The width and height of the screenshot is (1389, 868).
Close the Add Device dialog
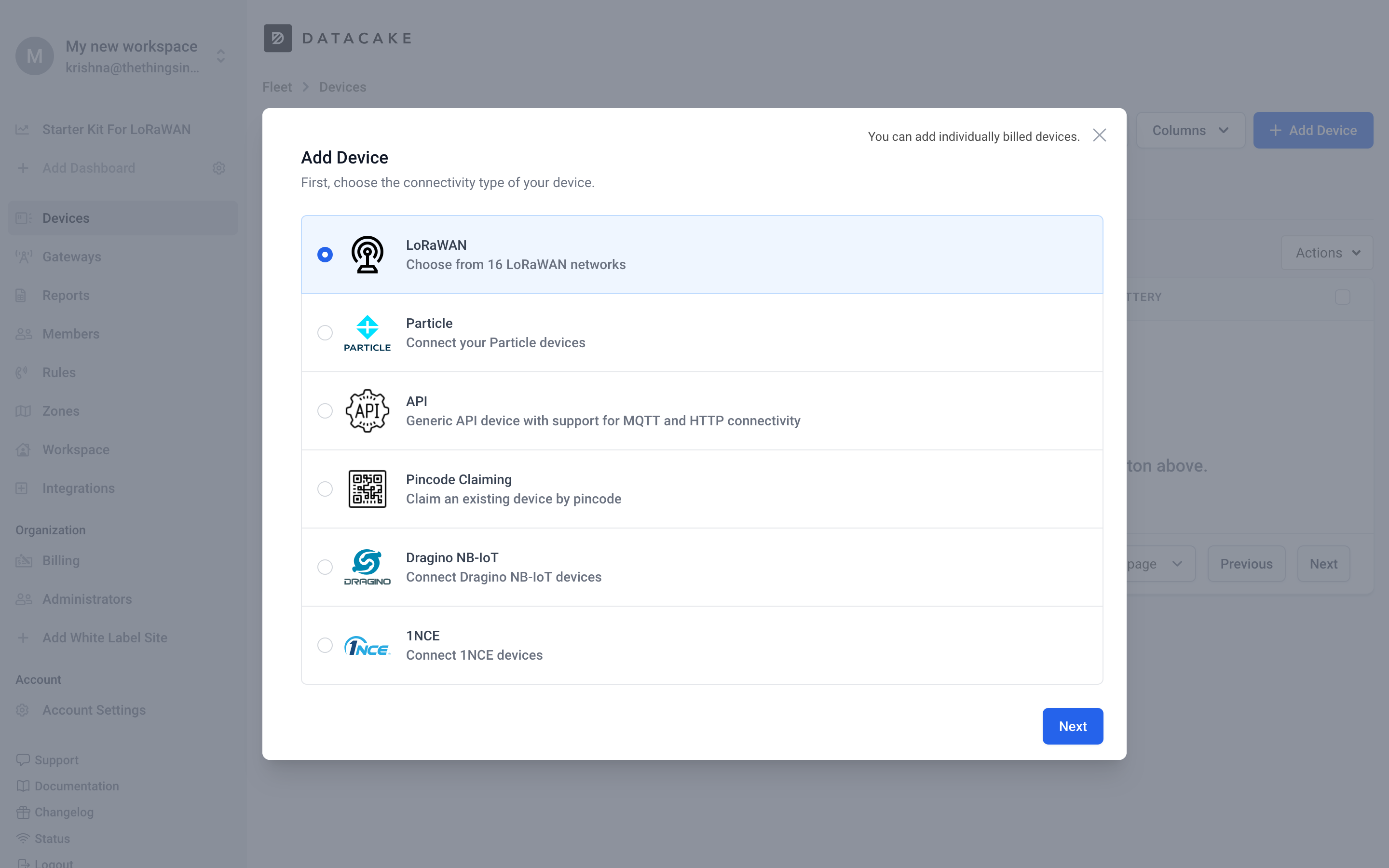click(x=1099, y=136)
